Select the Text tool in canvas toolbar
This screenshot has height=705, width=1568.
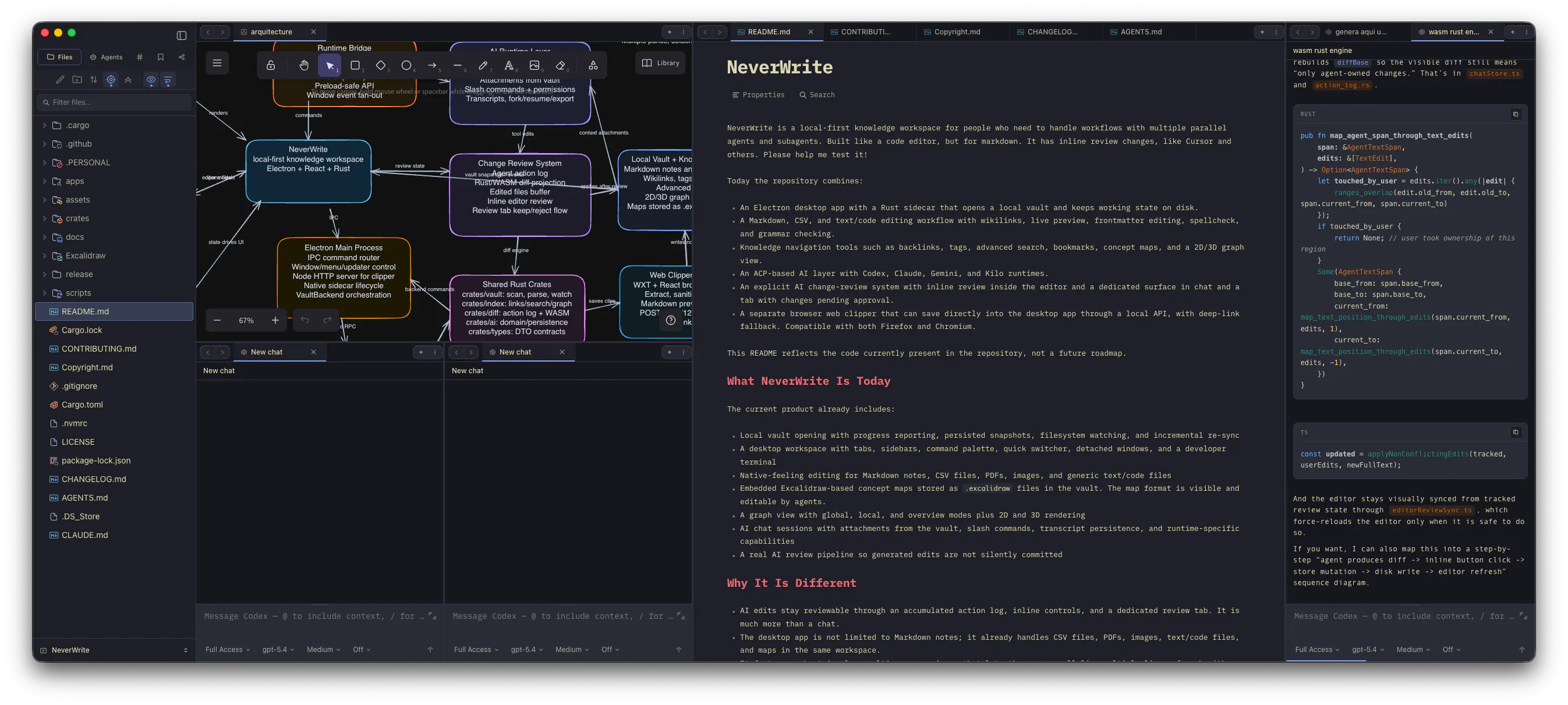point(509,65)
